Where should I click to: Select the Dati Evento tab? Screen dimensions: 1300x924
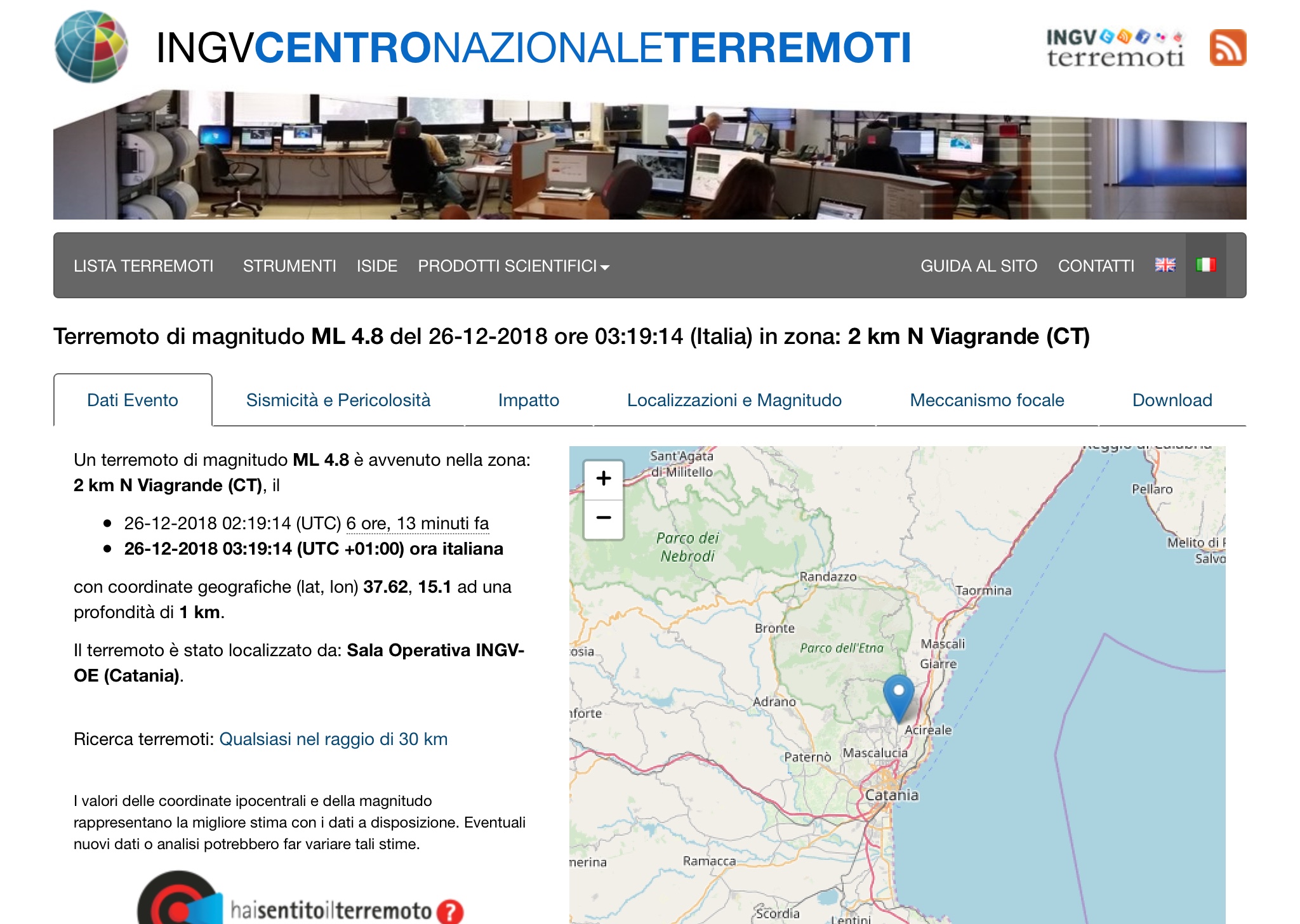[133, 400]
